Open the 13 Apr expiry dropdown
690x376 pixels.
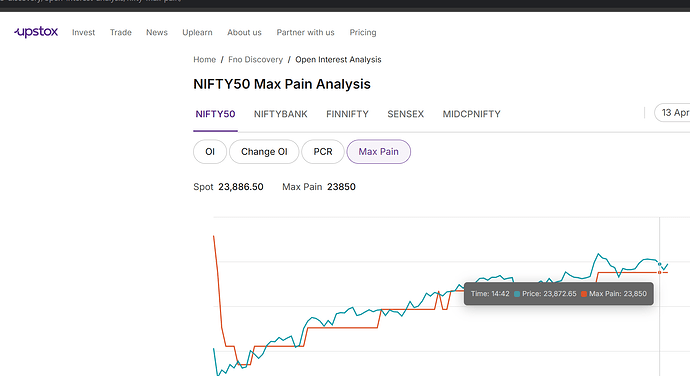click(672, 113)
